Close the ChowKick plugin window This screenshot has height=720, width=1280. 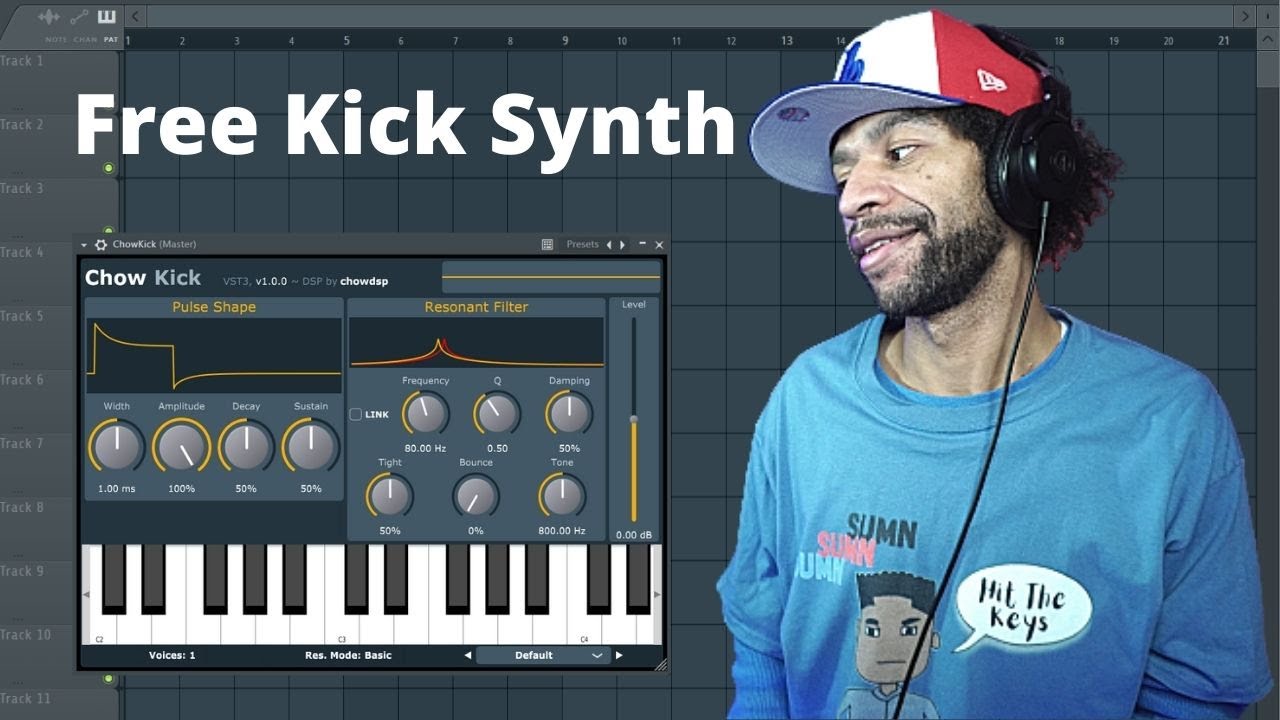659,244
